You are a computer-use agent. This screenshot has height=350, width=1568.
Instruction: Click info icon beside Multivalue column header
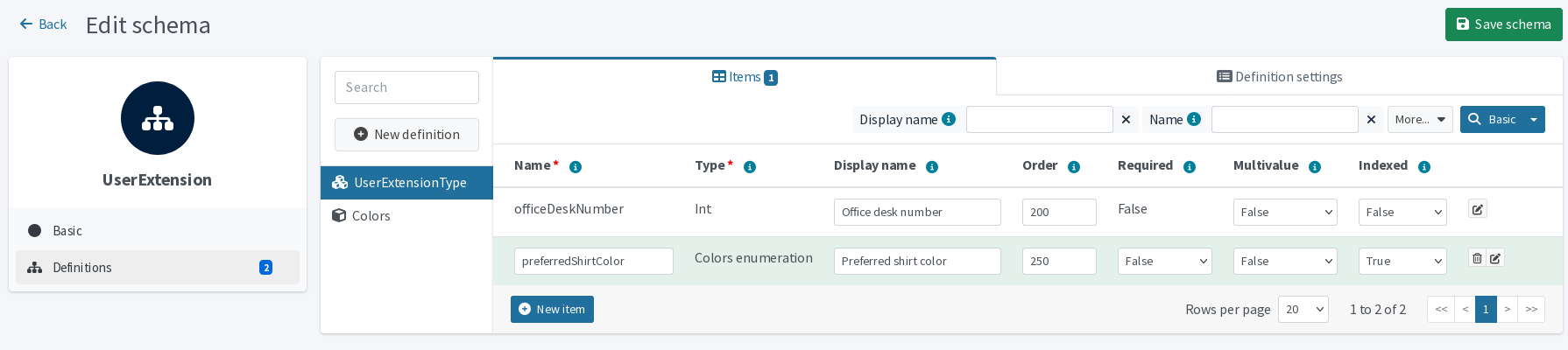pyautogui.click(x=1315, y=166)
